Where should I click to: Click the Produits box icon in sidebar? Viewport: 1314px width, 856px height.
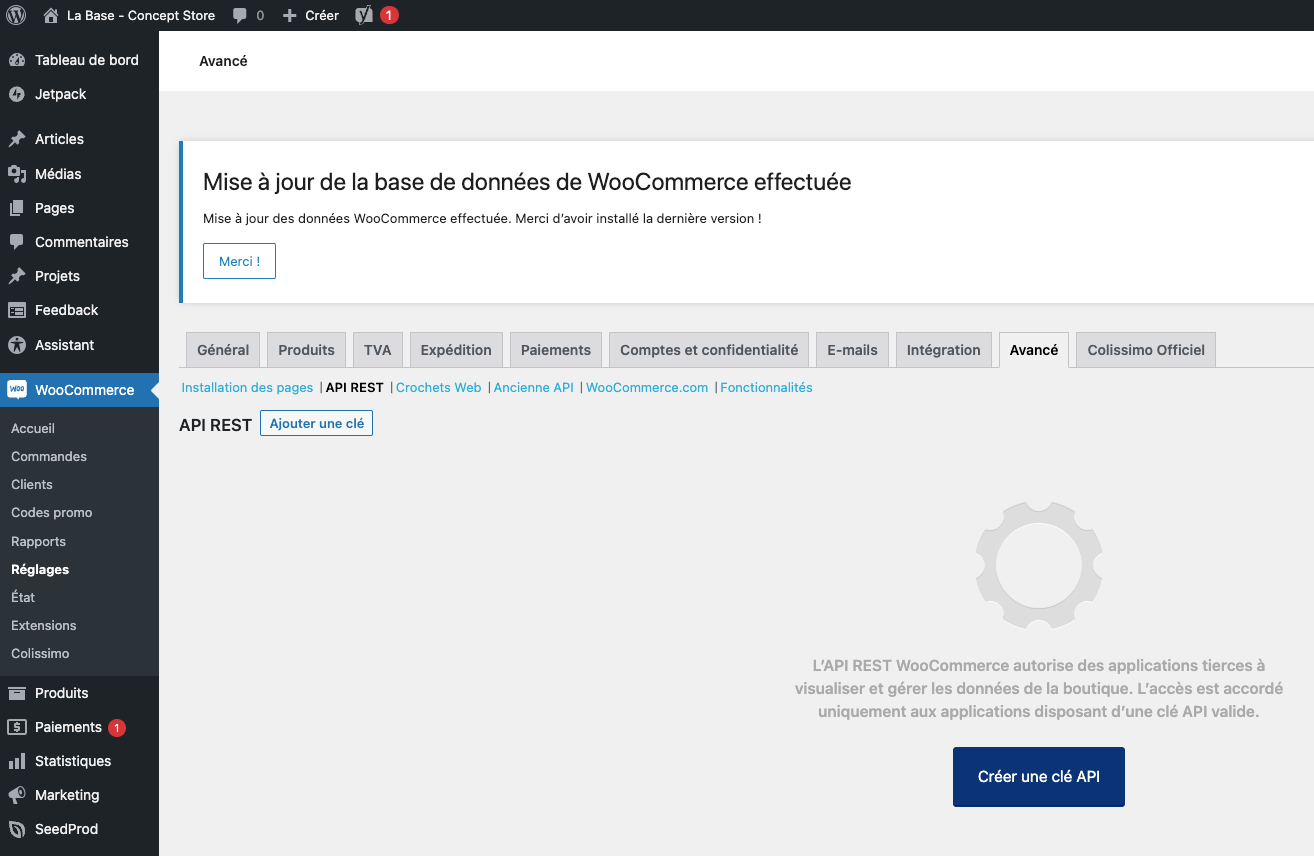(x=17, y=693)
